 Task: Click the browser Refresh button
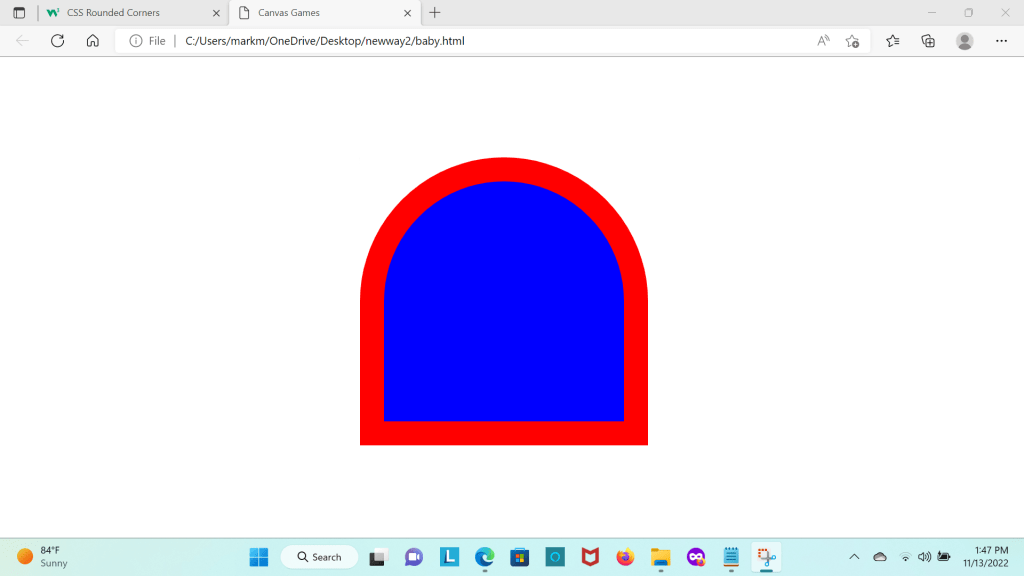click(57, 41)
